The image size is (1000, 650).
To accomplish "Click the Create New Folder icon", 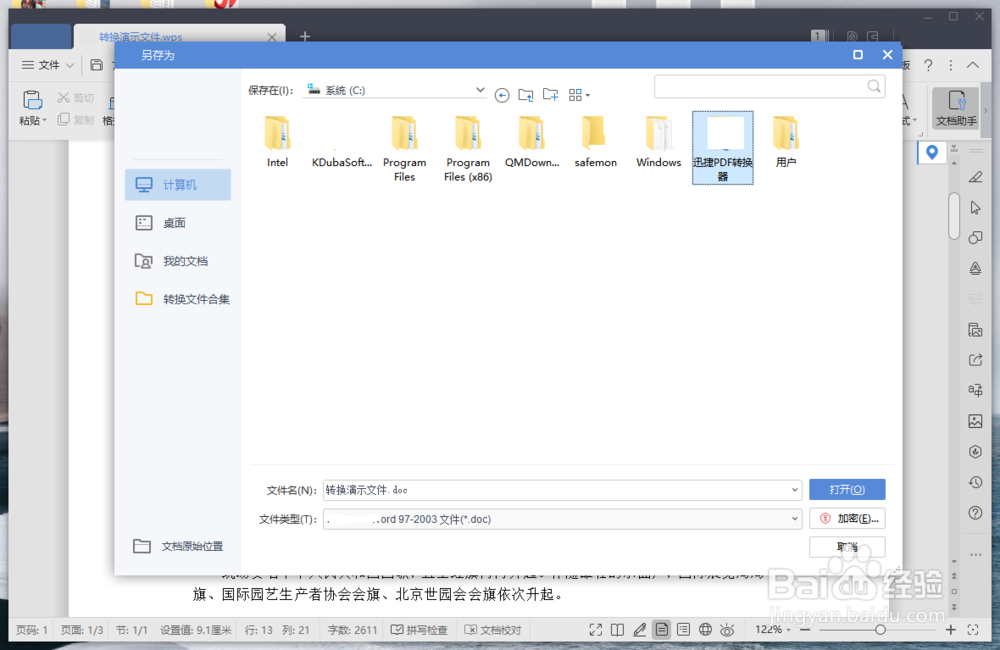I will pyautogui.click(x=550, y=94).
